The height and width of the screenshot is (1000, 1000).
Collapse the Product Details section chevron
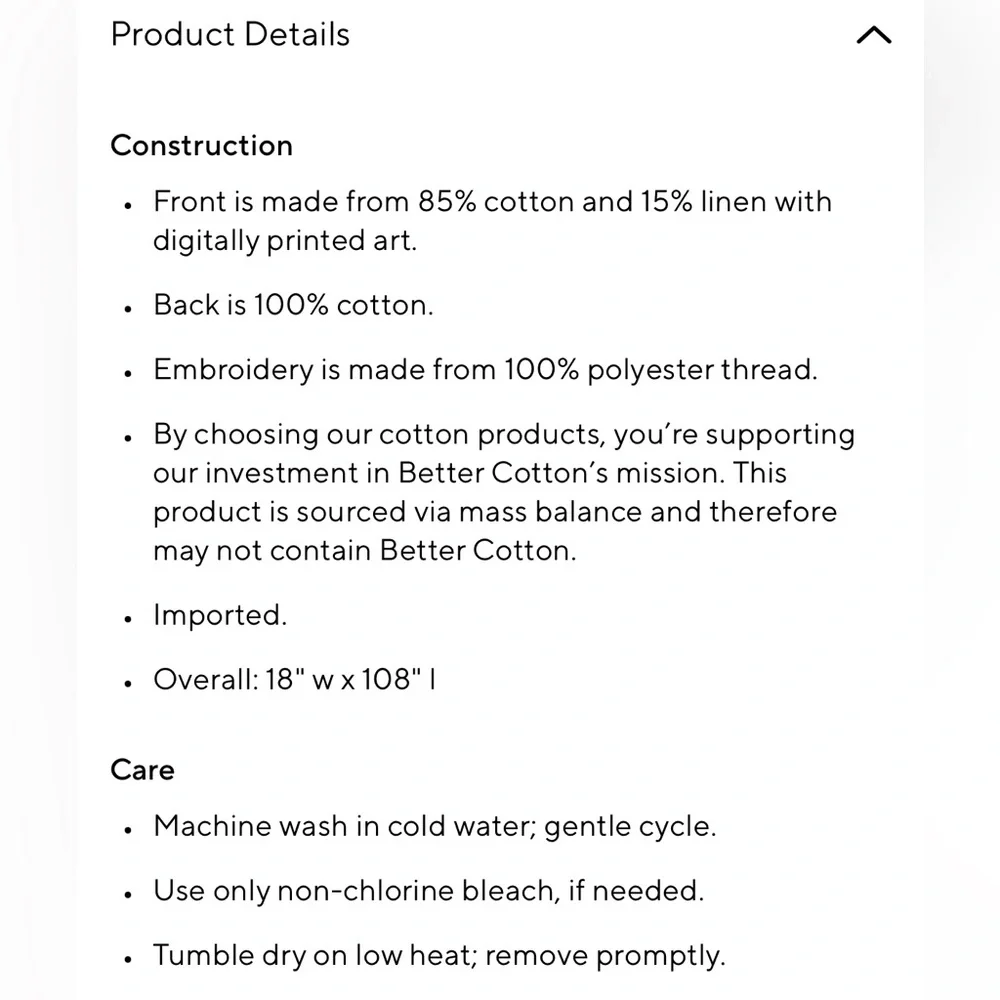tap(873, 36)
